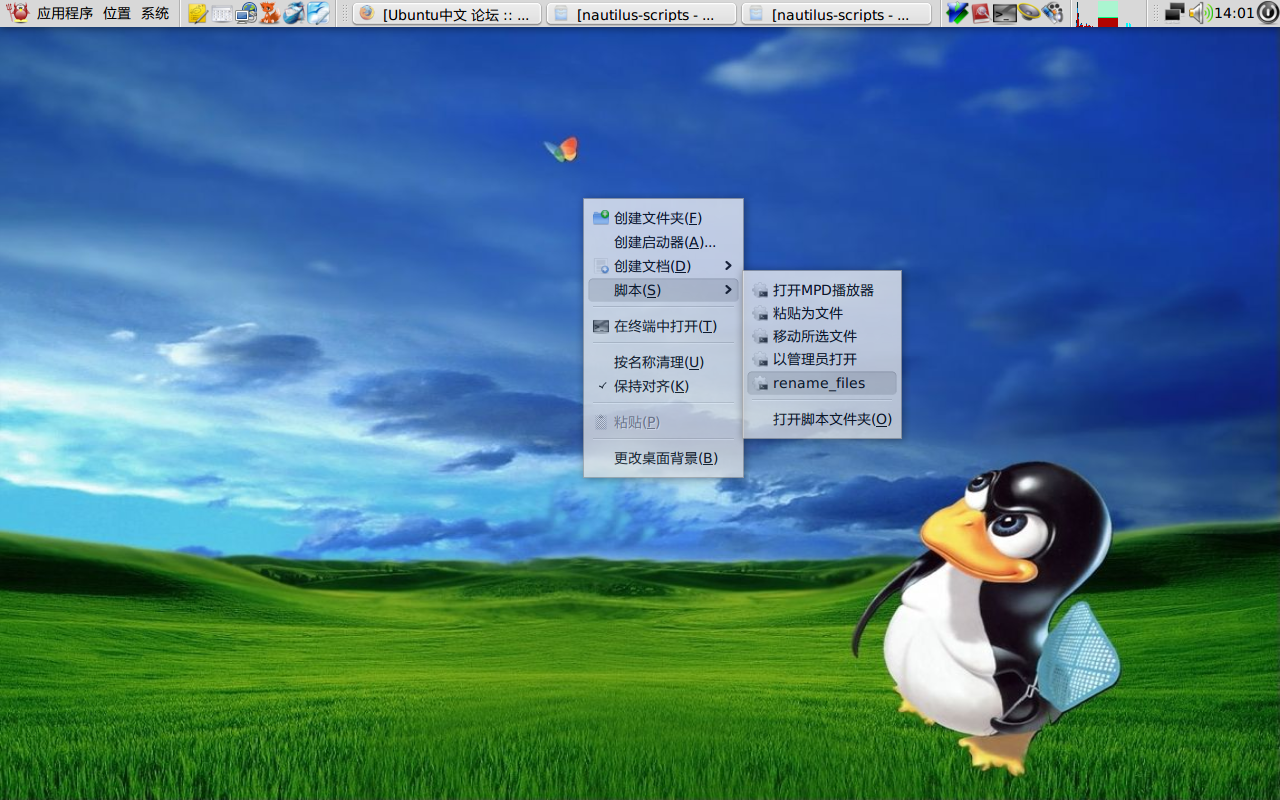The width and height of the screenshot is (1280, 800).
Task: Select 更改桌面背景(B)
Action: pyautogui.click(x=663, y=458)
